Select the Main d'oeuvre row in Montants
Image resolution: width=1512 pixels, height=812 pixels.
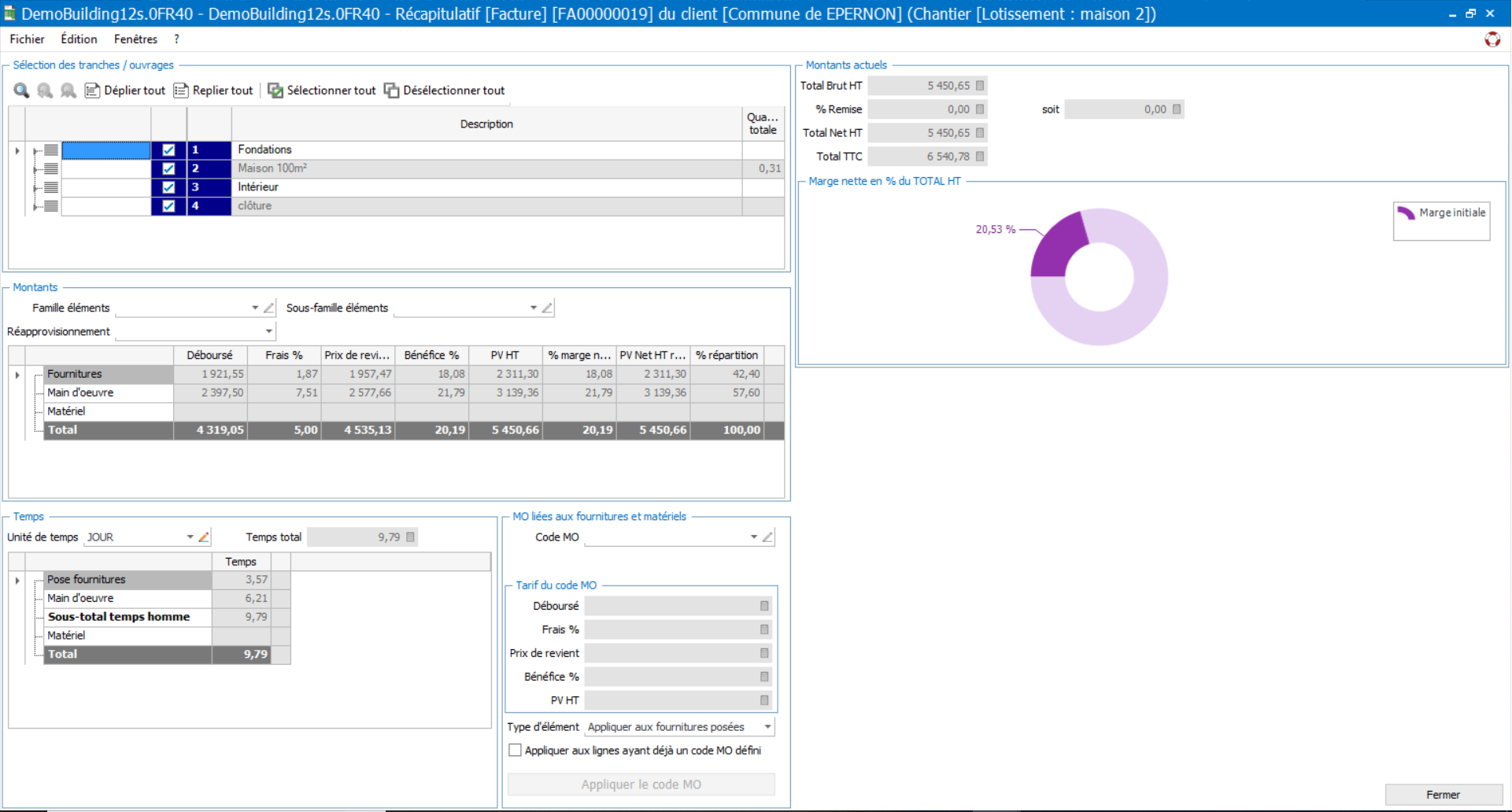80,393
